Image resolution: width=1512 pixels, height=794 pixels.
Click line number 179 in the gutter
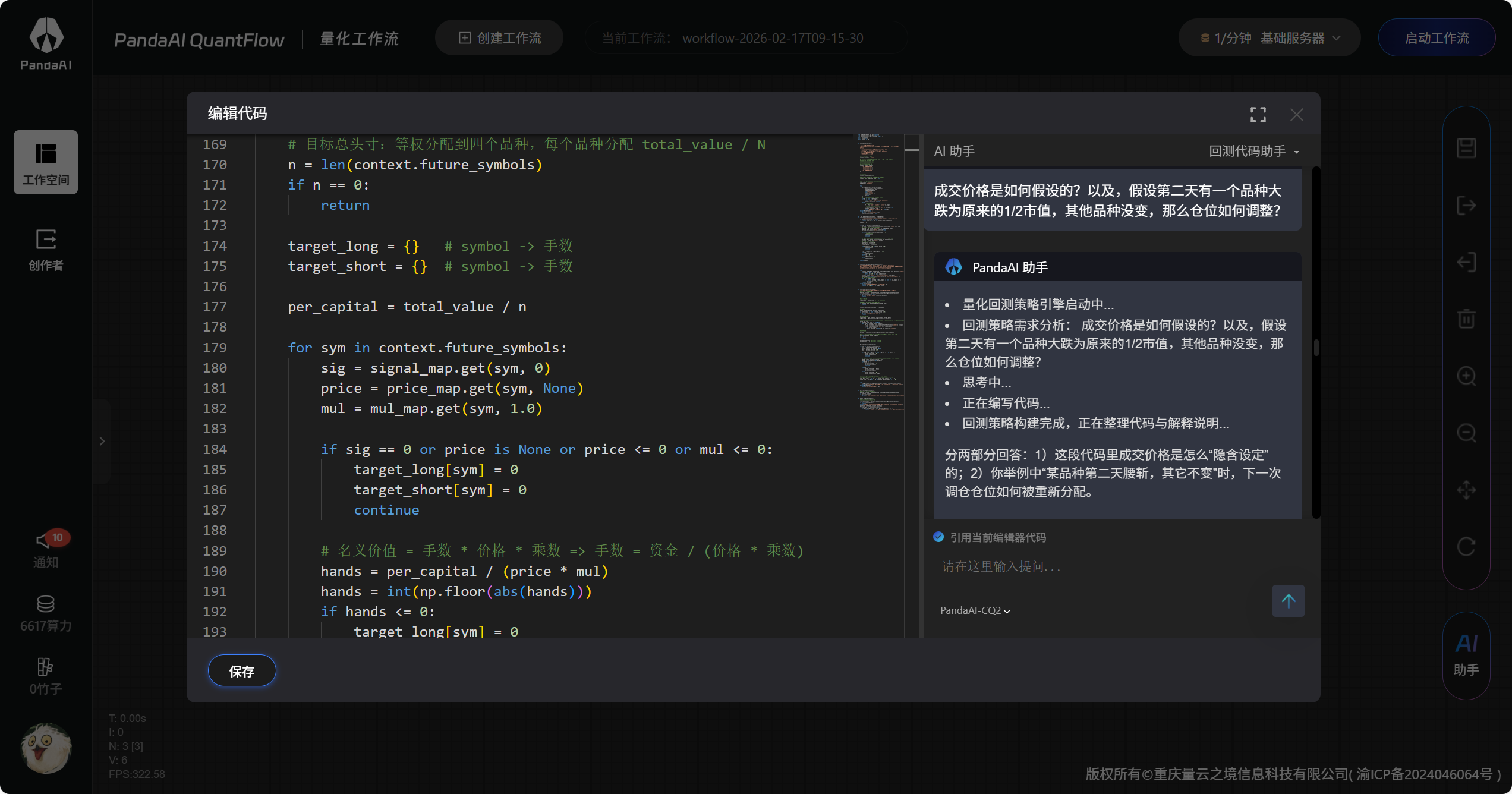click(x=215, y=348)
